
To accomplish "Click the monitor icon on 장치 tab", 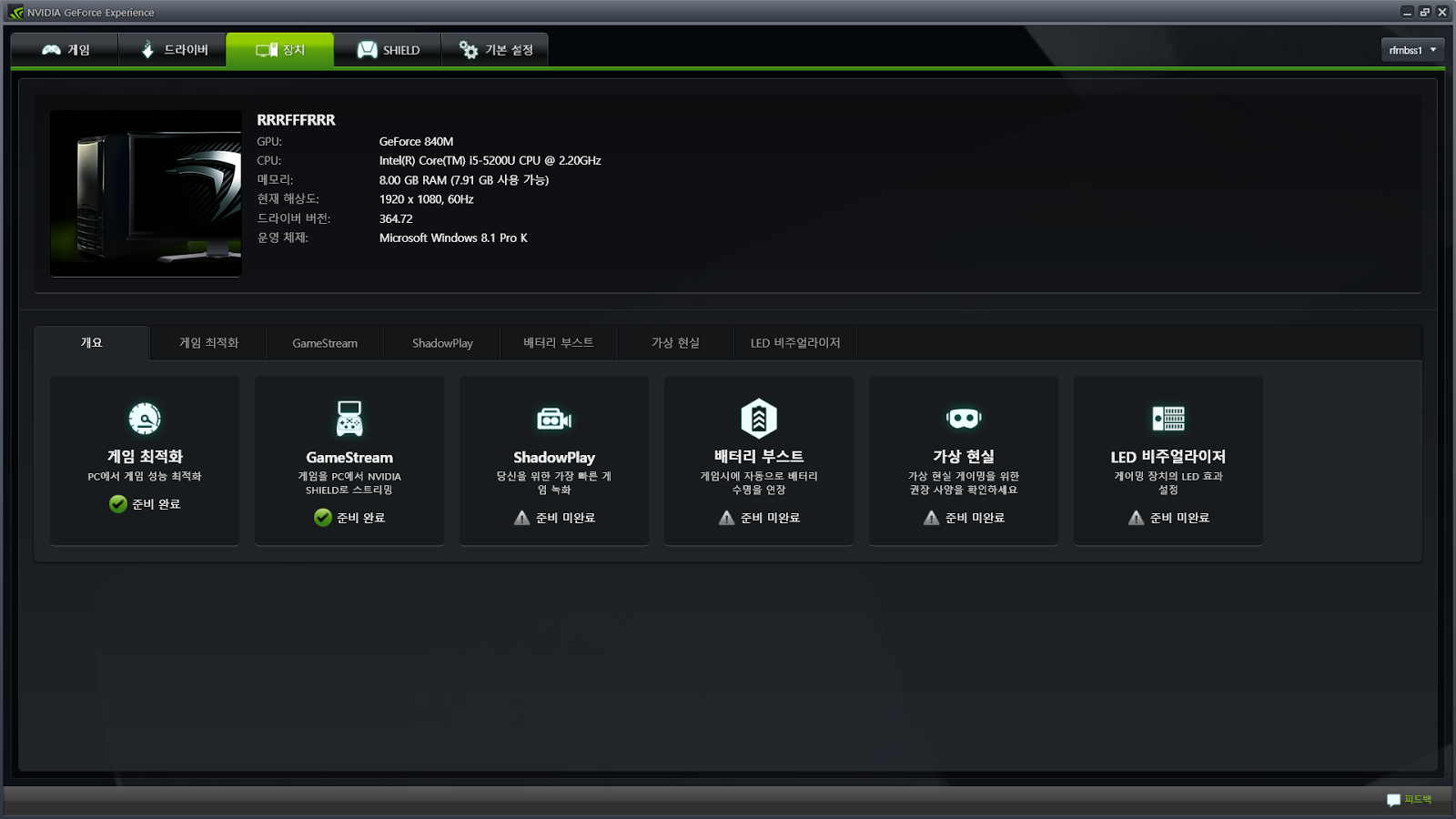I will (x=266, y=50).
